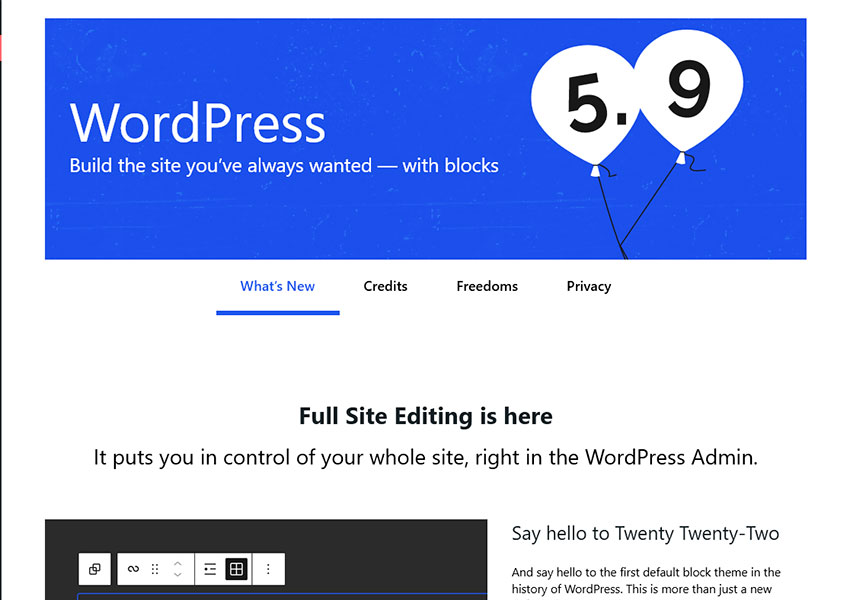Select the list view layout icon
This screenshot has height=600, width=850.
[x=210, y=569]
